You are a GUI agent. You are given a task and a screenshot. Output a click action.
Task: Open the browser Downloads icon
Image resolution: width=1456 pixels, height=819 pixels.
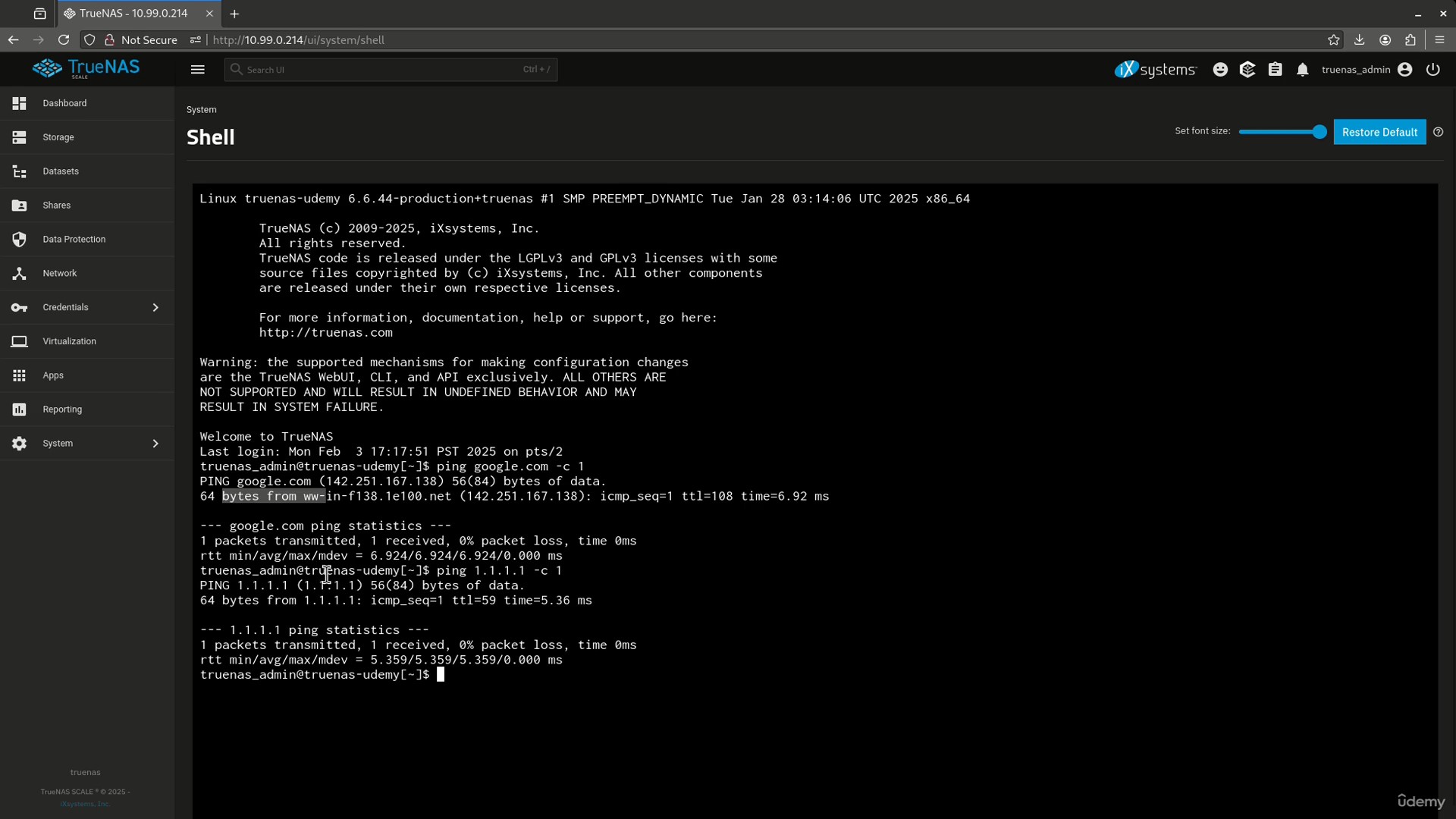[x=1360, y=39]
